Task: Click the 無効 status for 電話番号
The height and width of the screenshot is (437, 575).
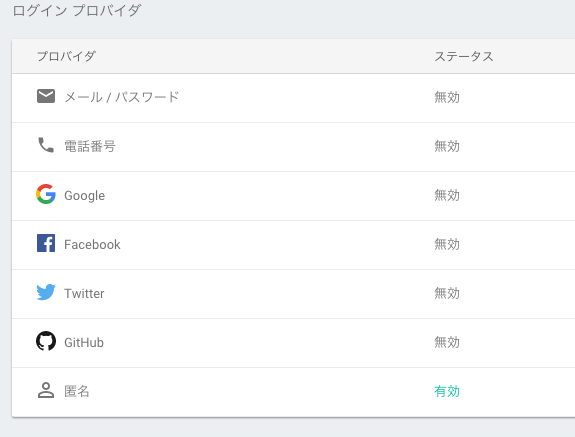Action: coord(447,146)
